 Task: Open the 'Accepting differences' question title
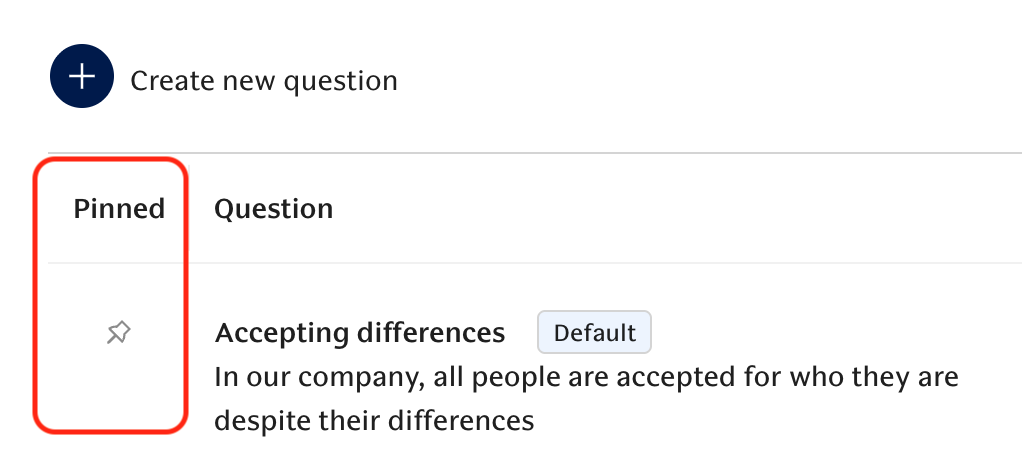(x=360, y=333)
